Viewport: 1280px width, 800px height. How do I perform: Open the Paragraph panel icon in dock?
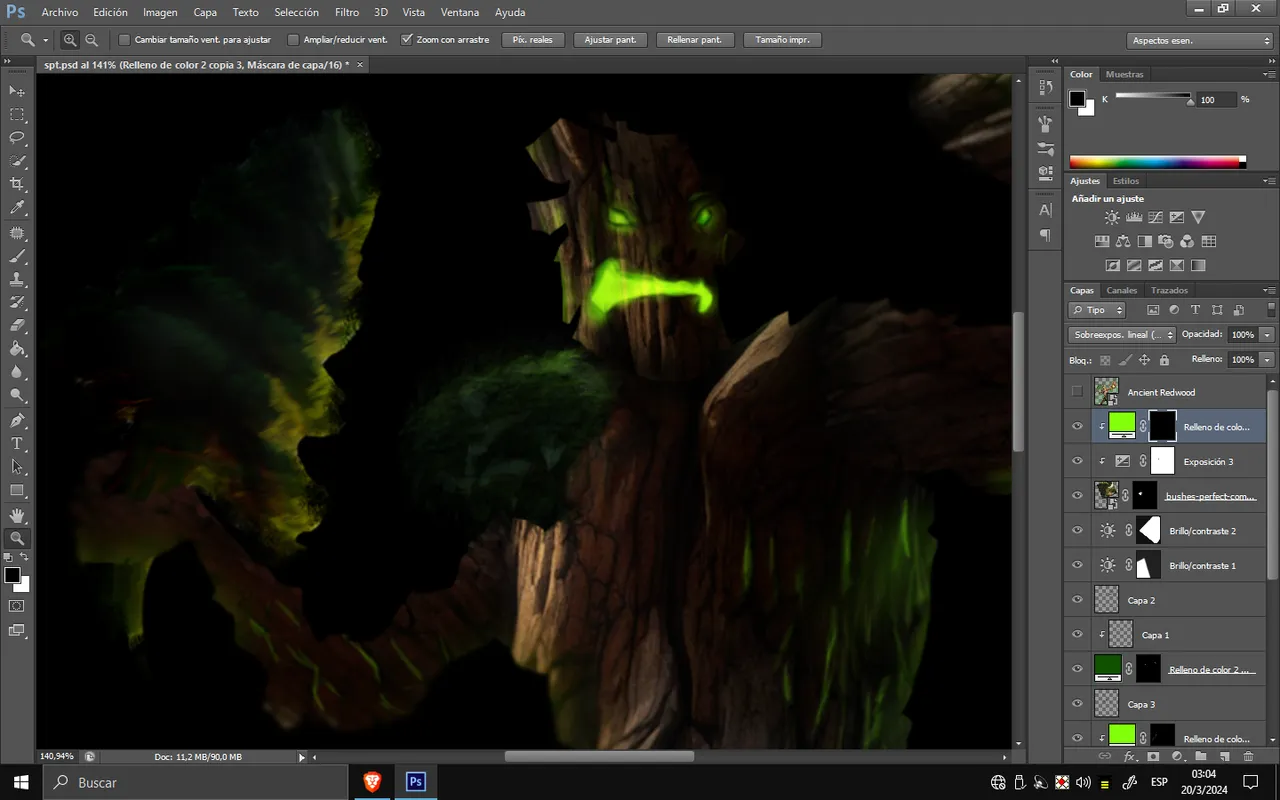(x=1045, y=235)
